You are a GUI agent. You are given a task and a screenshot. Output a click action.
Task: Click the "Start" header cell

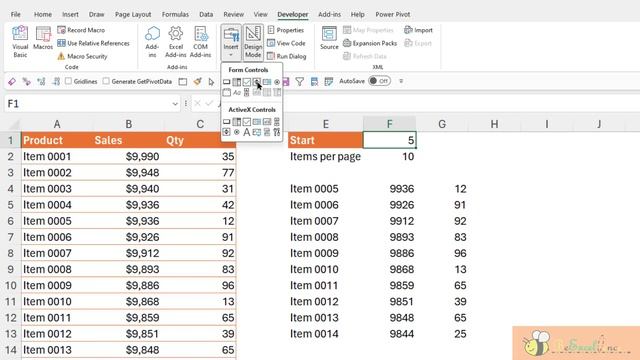[325, 140]
